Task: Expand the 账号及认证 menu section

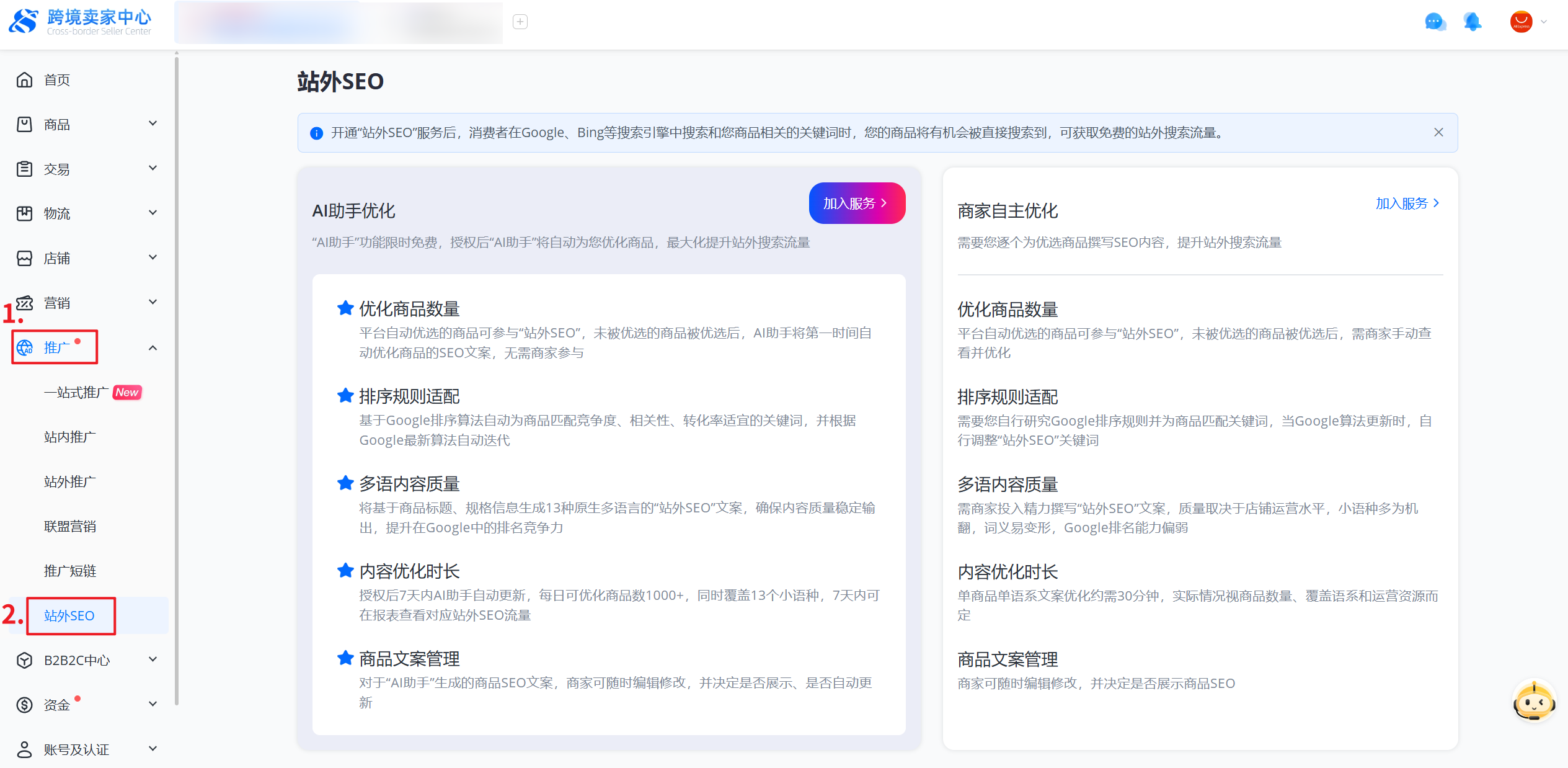Action: (153, 749)
